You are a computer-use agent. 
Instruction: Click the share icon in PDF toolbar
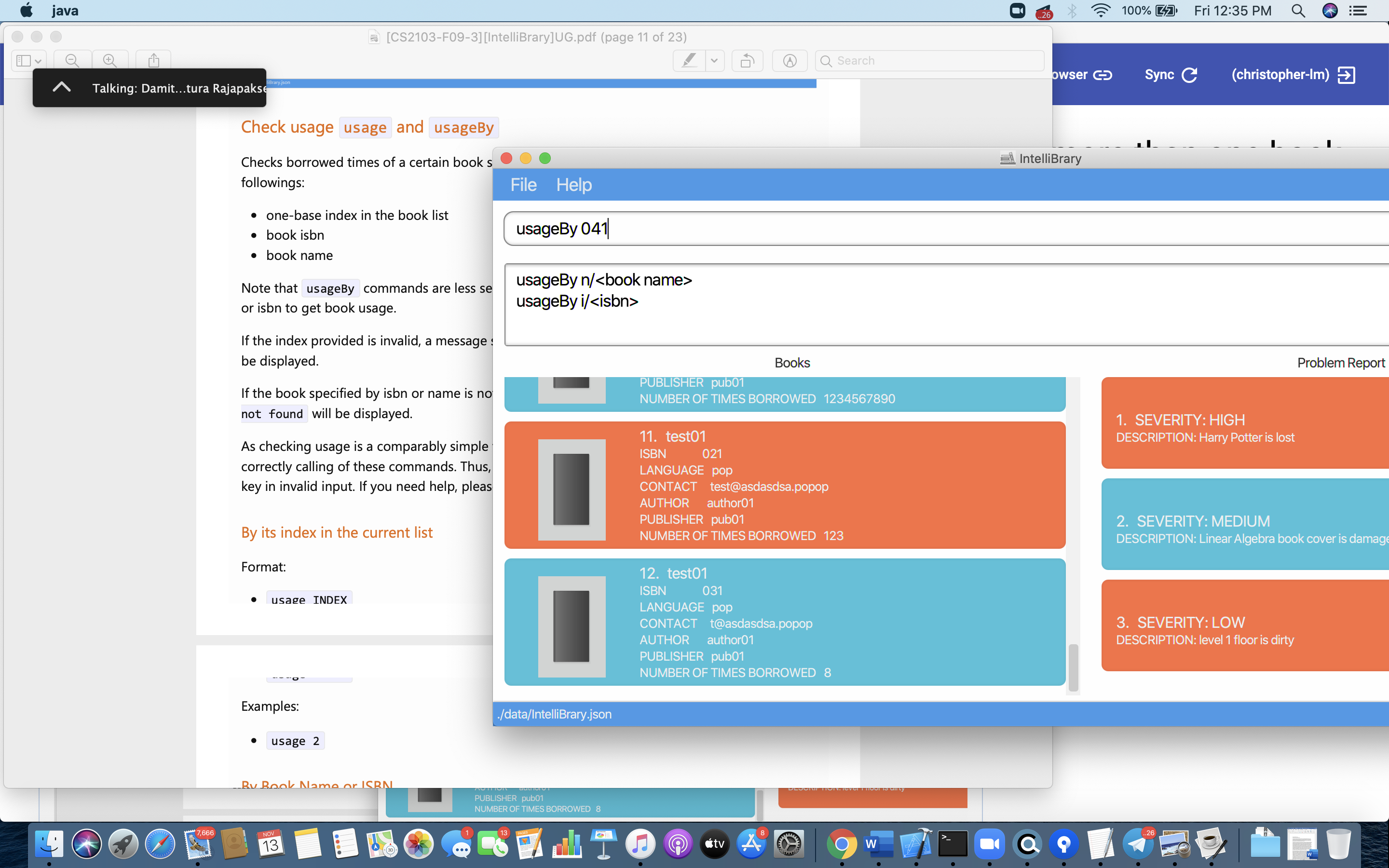[154, 60]
